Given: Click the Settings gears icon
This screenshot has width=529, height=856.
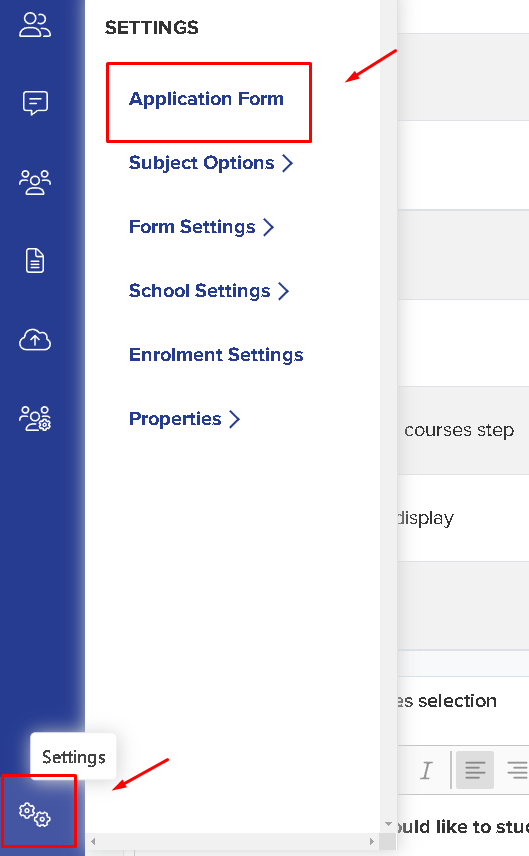Looking at the screenshot, I should coord(35,815).
